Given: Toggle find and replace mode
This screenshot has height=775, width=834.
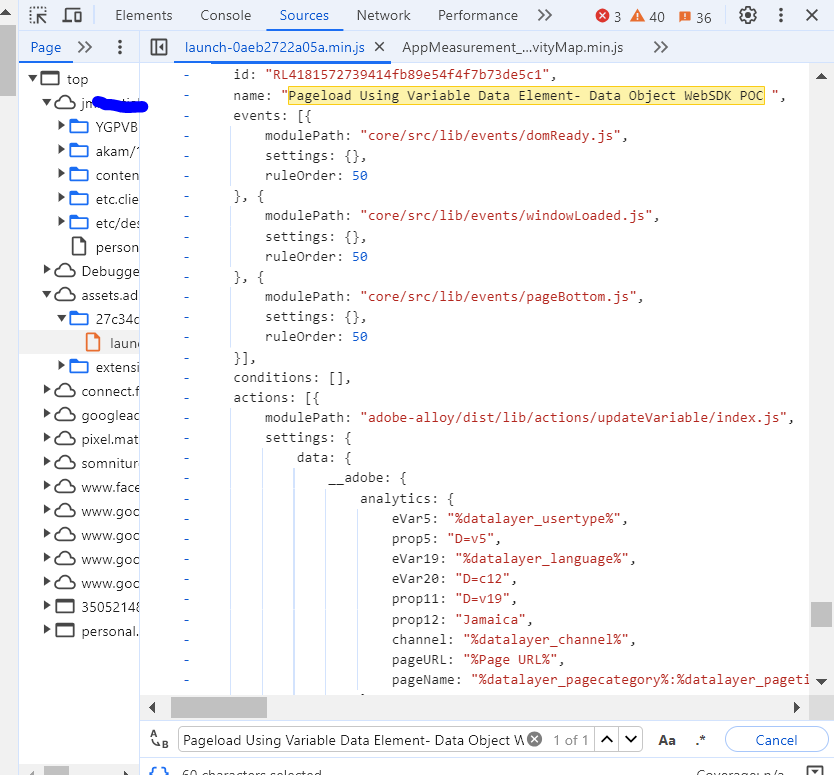Looking at the screenshot, I should [x=160, y=739].
